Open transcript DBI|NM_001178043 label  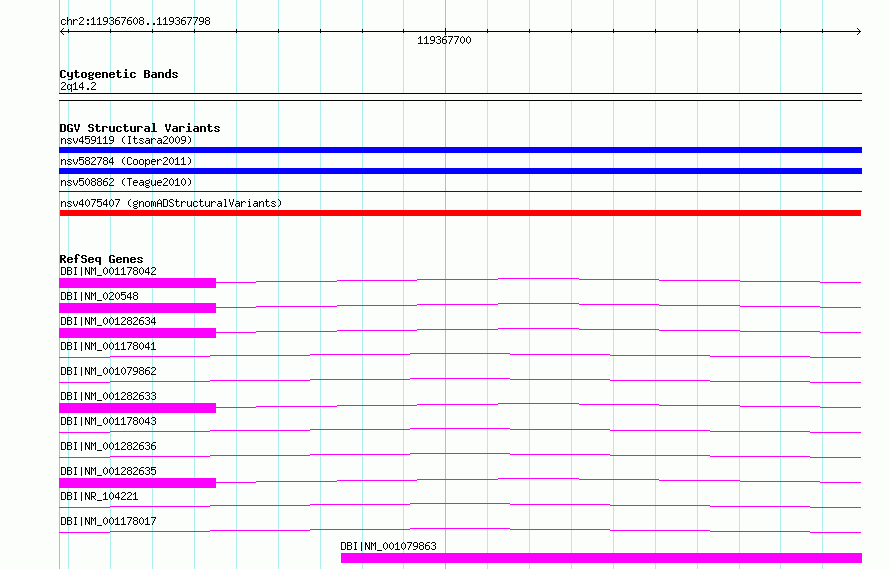point(108,421)
